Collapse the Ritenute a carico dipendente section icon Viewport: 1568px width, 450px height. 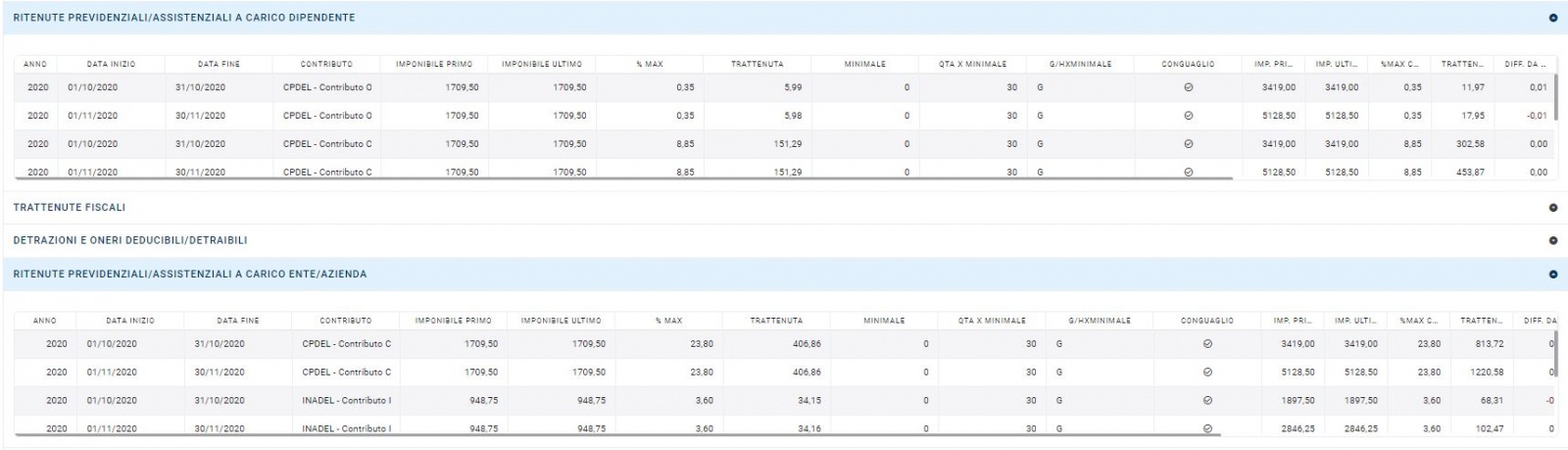[x=1552, y=18]
